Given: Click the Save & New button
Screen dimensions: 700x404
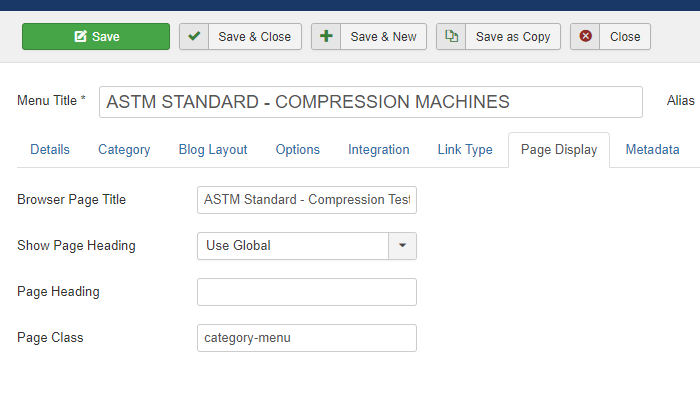Looking at the screenshot, I should tap(369, 37).
